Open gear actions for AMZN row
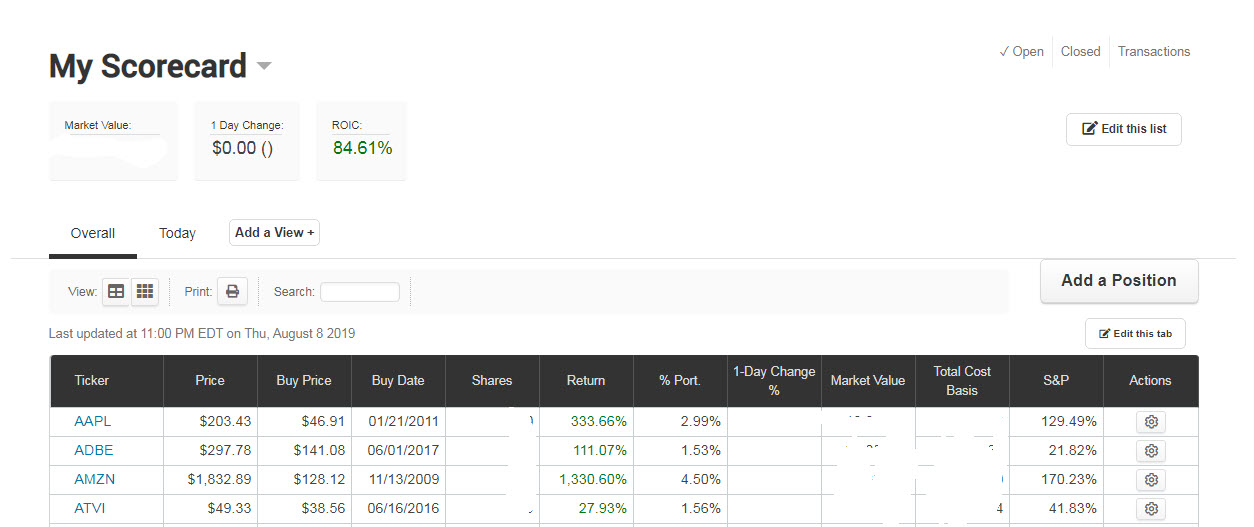The image size is (1254, 527). [1151, 480]
